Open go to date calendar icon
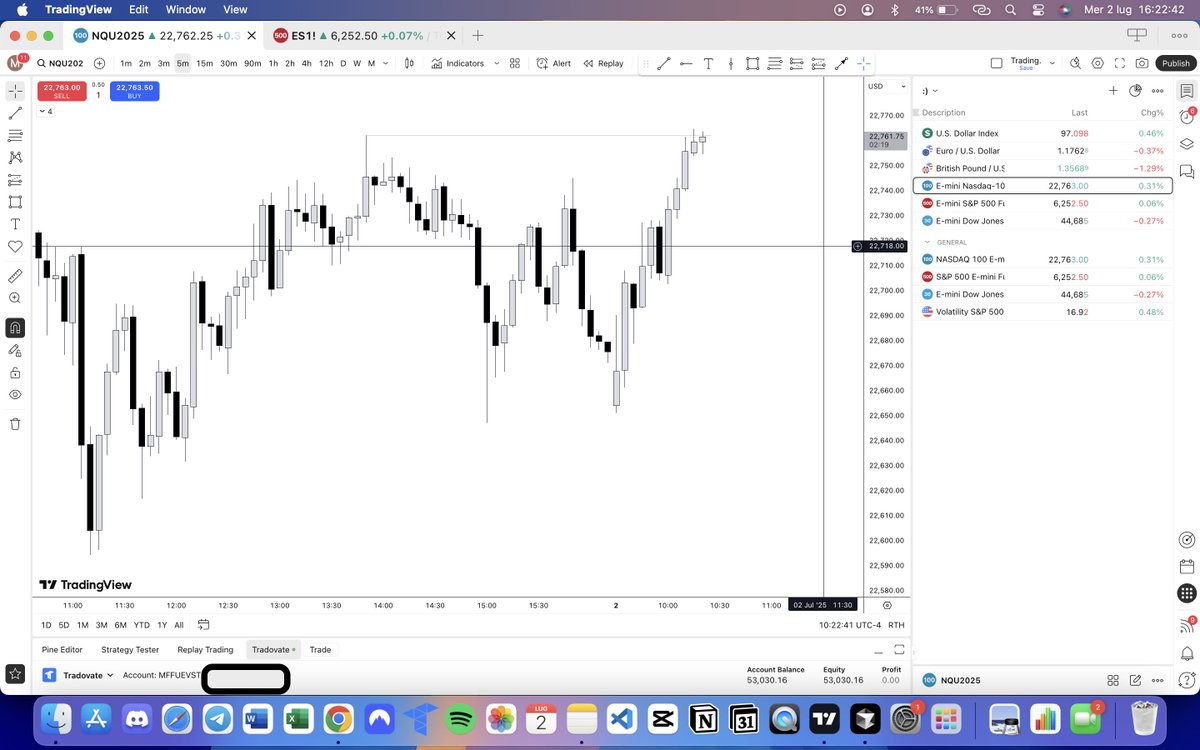The image size is (1200, 750). (x=203, y=625)
